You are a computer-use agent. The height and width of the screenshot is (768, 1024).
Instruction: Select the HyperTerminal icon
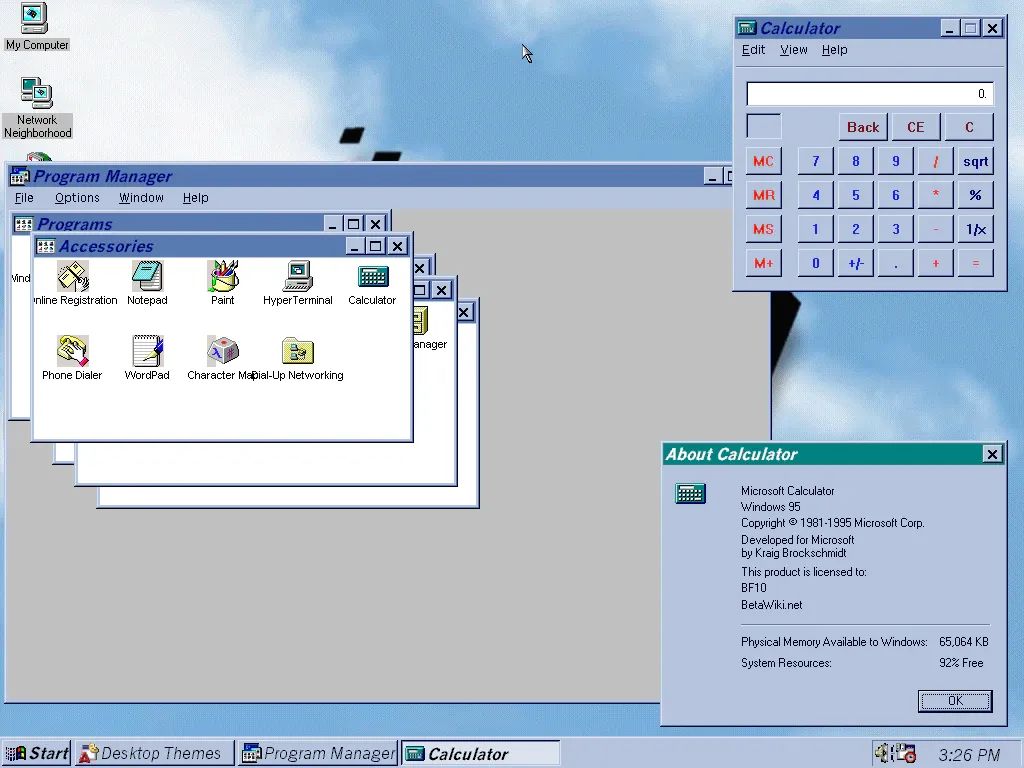click(298, 277)
